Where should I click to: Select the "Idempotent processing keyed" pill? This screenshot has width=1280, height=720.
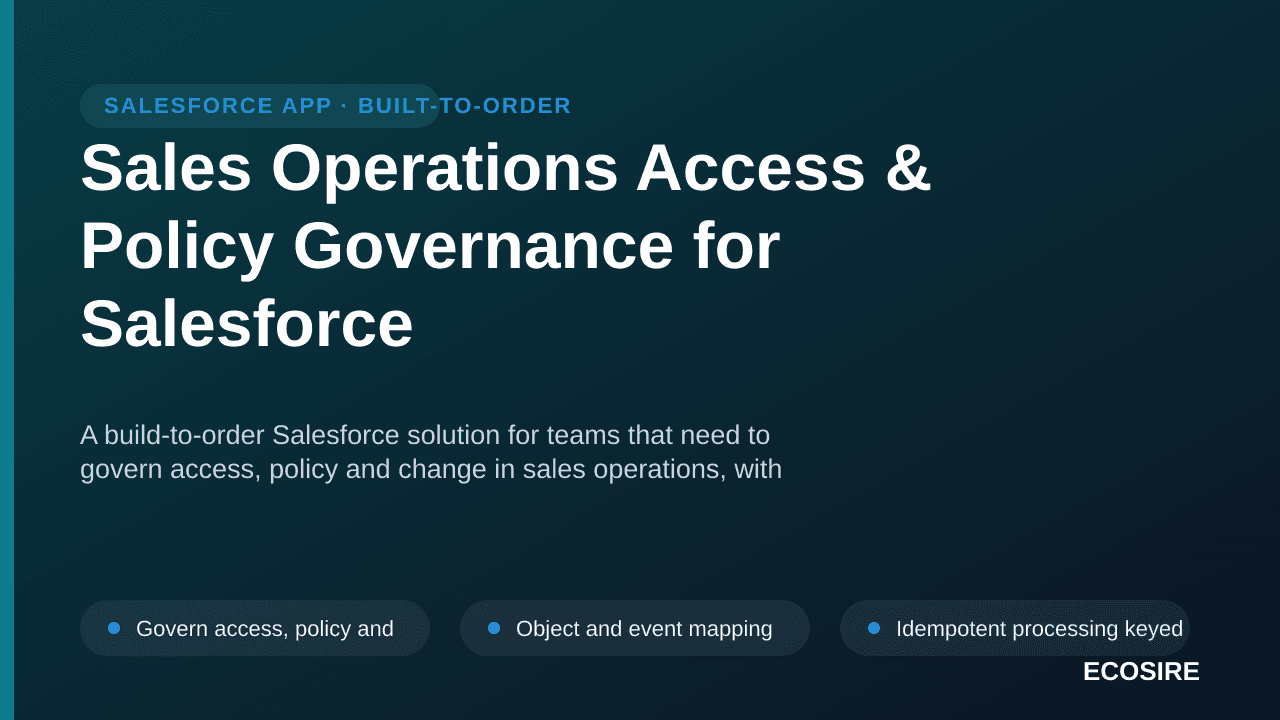click(1015, 628)
